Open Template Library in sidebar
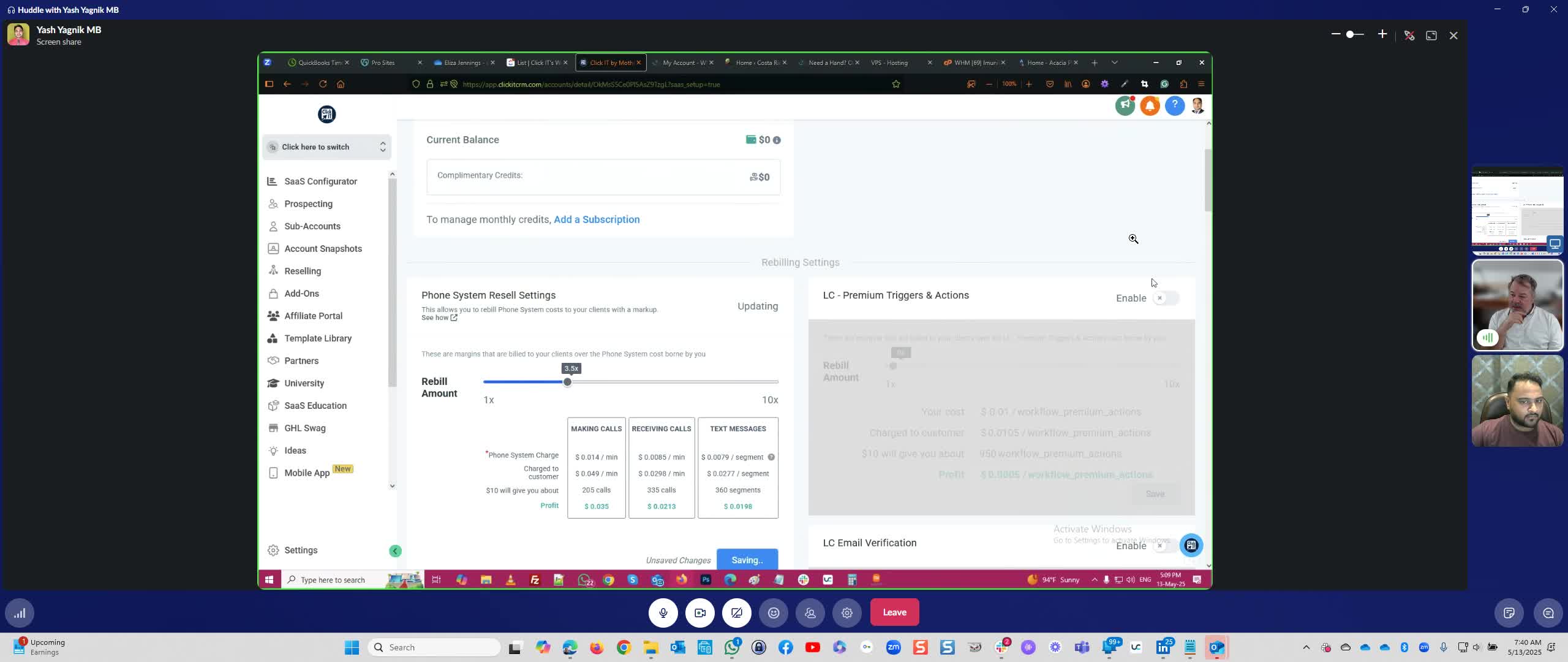1568x662 pixels. coord(317,338)
